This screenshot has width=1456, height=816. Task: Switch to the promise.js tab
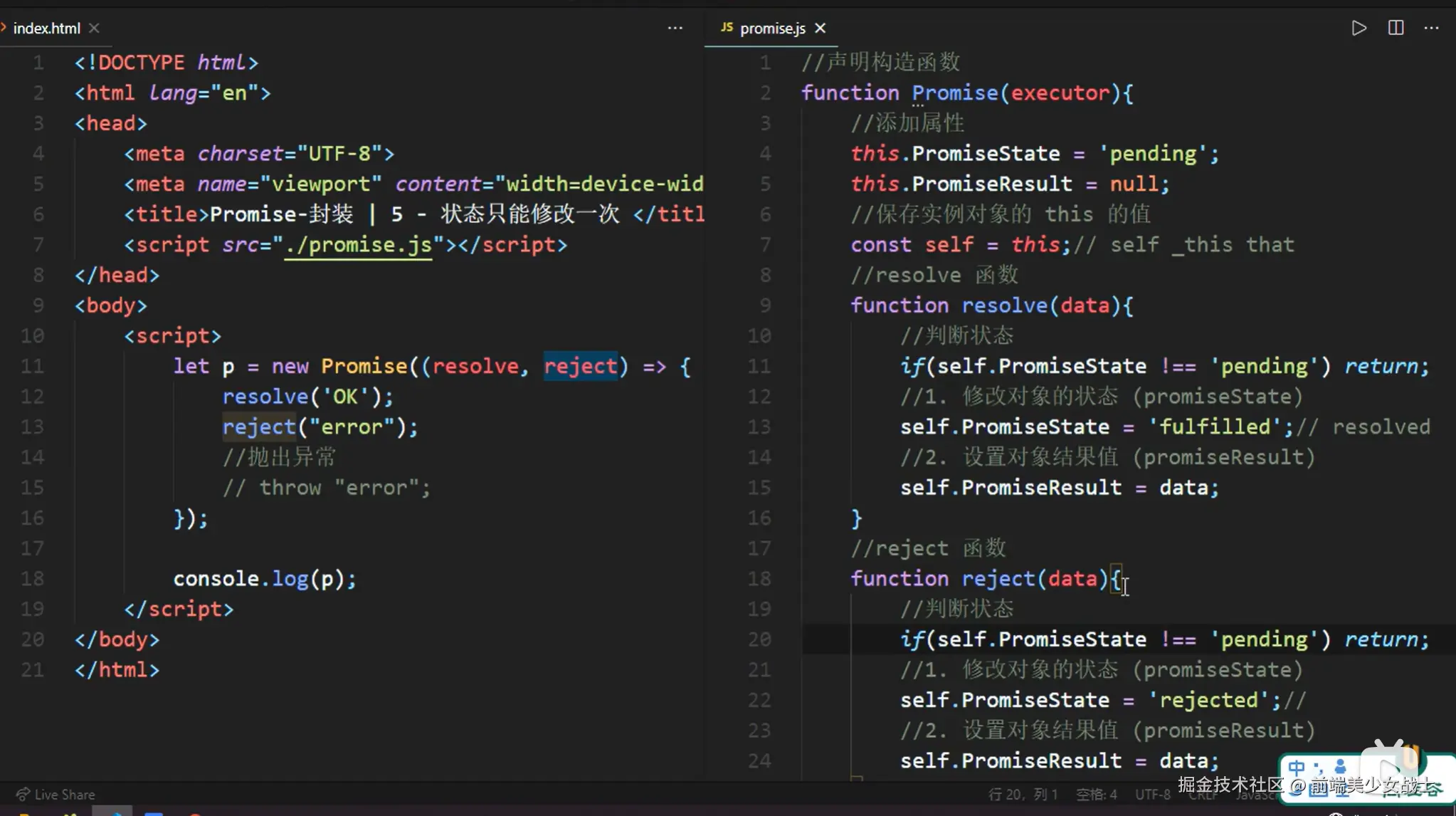[772, 28]
